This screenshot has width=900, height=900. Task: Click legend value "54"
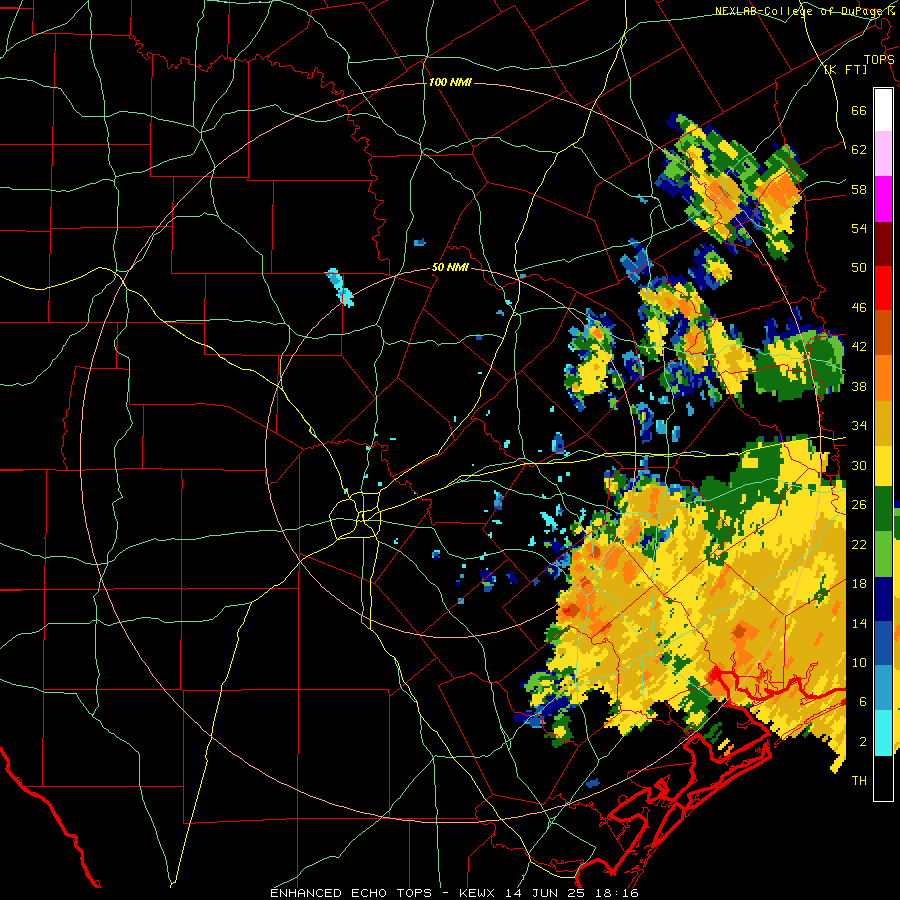(859, 228)
